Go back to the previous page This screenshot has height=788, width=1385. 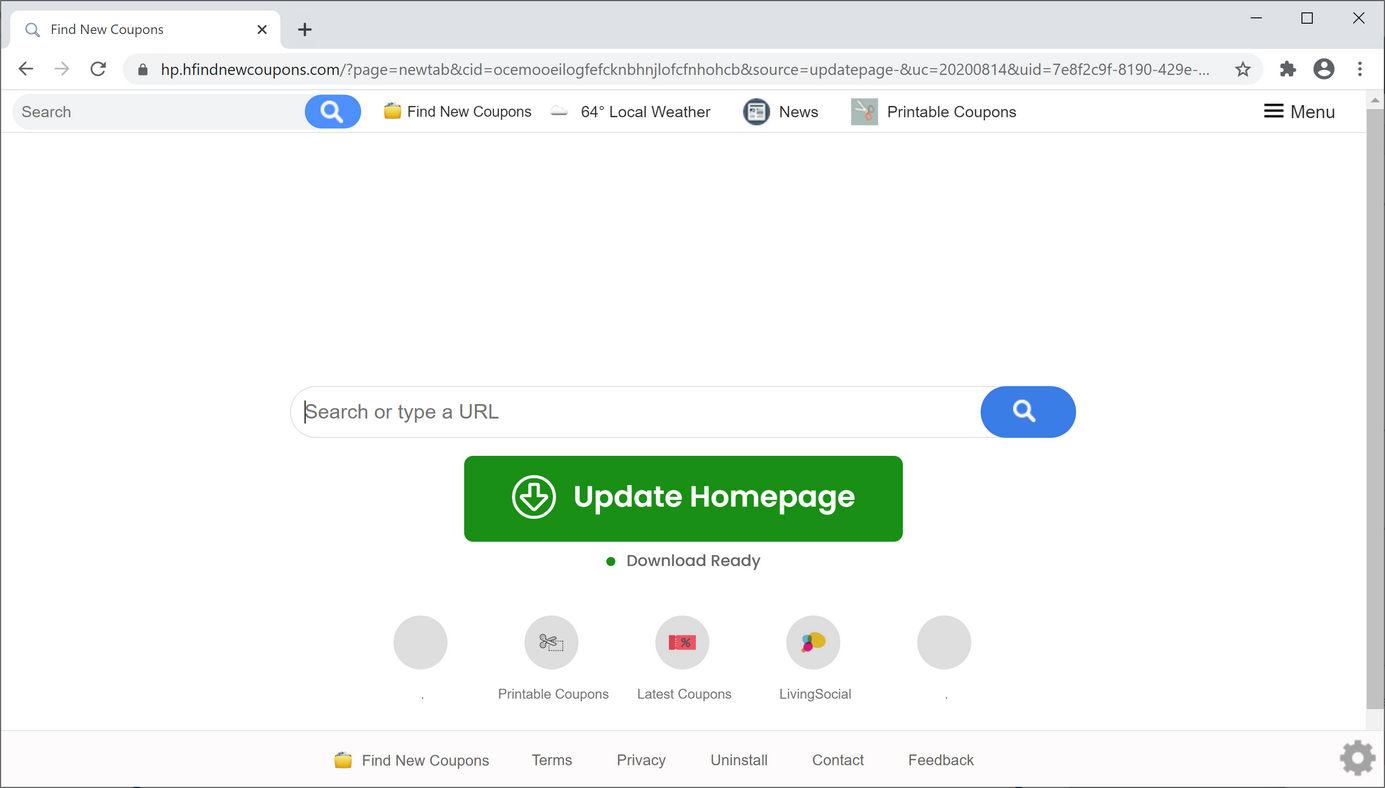[x=26, y=69]
